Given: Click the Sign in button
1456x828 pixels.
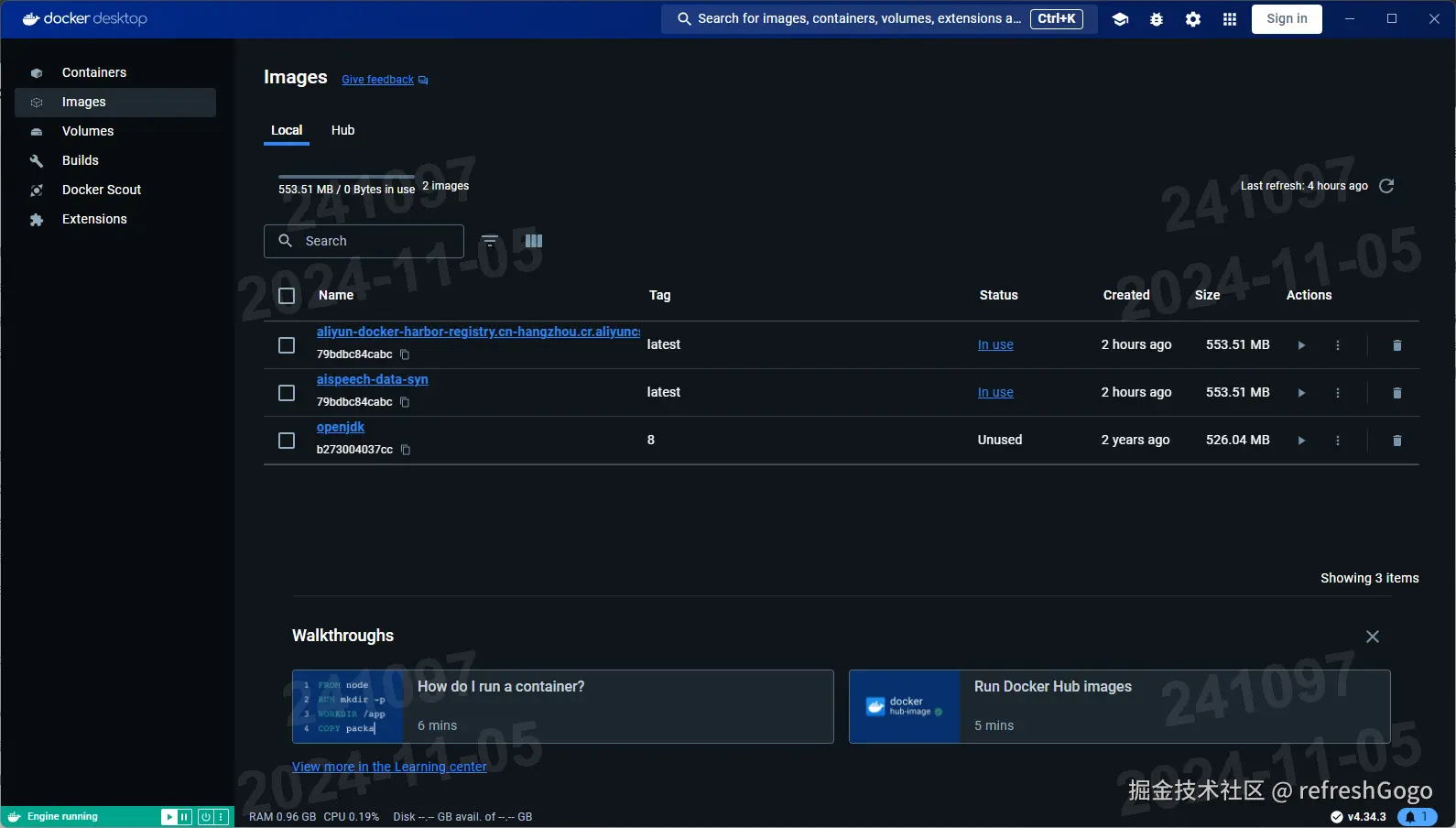Looking at the screenshot, I should 1287,18.
